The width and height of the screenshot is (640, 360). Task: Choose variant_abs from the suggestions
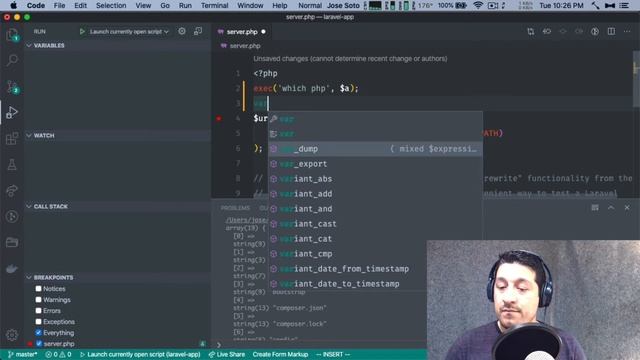tap(375, 179)
